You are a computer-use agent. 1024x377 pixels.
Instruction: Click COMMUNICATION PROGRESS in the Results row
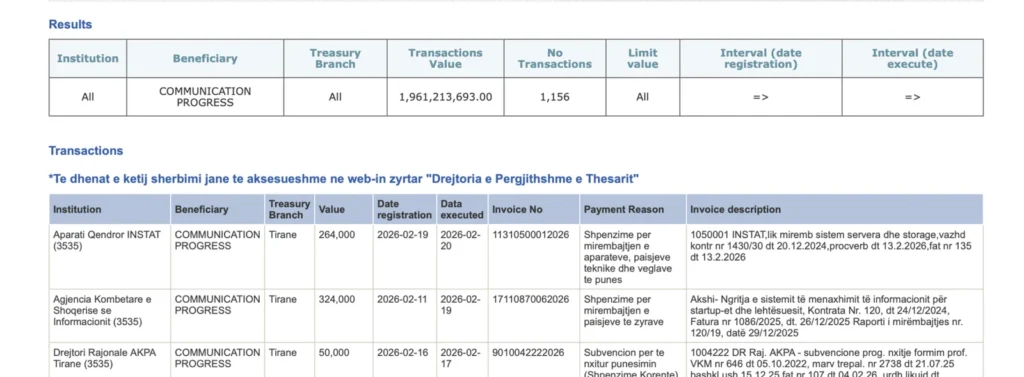(x=205, y=97)
